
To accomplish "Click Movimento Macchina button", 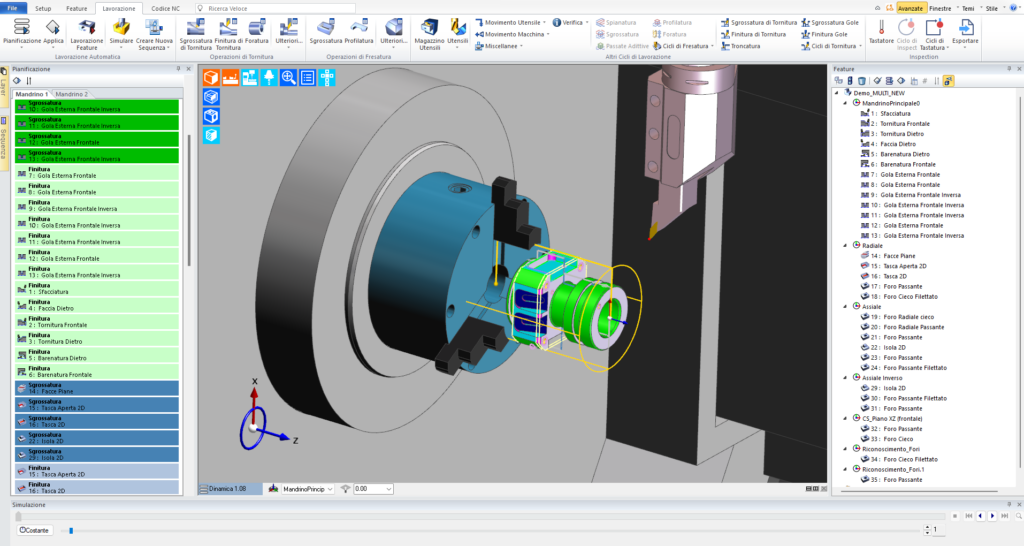I will pyautogui.click(x=511, y=34).
